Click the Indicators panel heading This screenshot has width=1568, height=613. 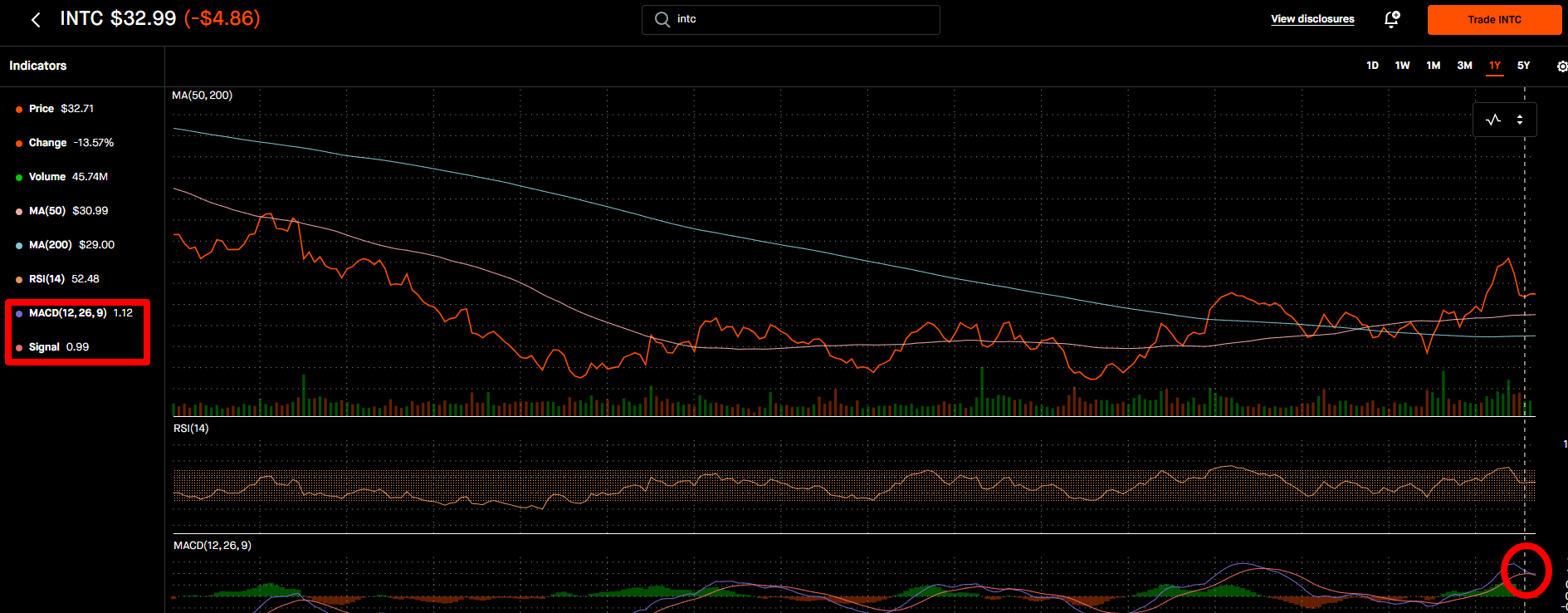38,66
